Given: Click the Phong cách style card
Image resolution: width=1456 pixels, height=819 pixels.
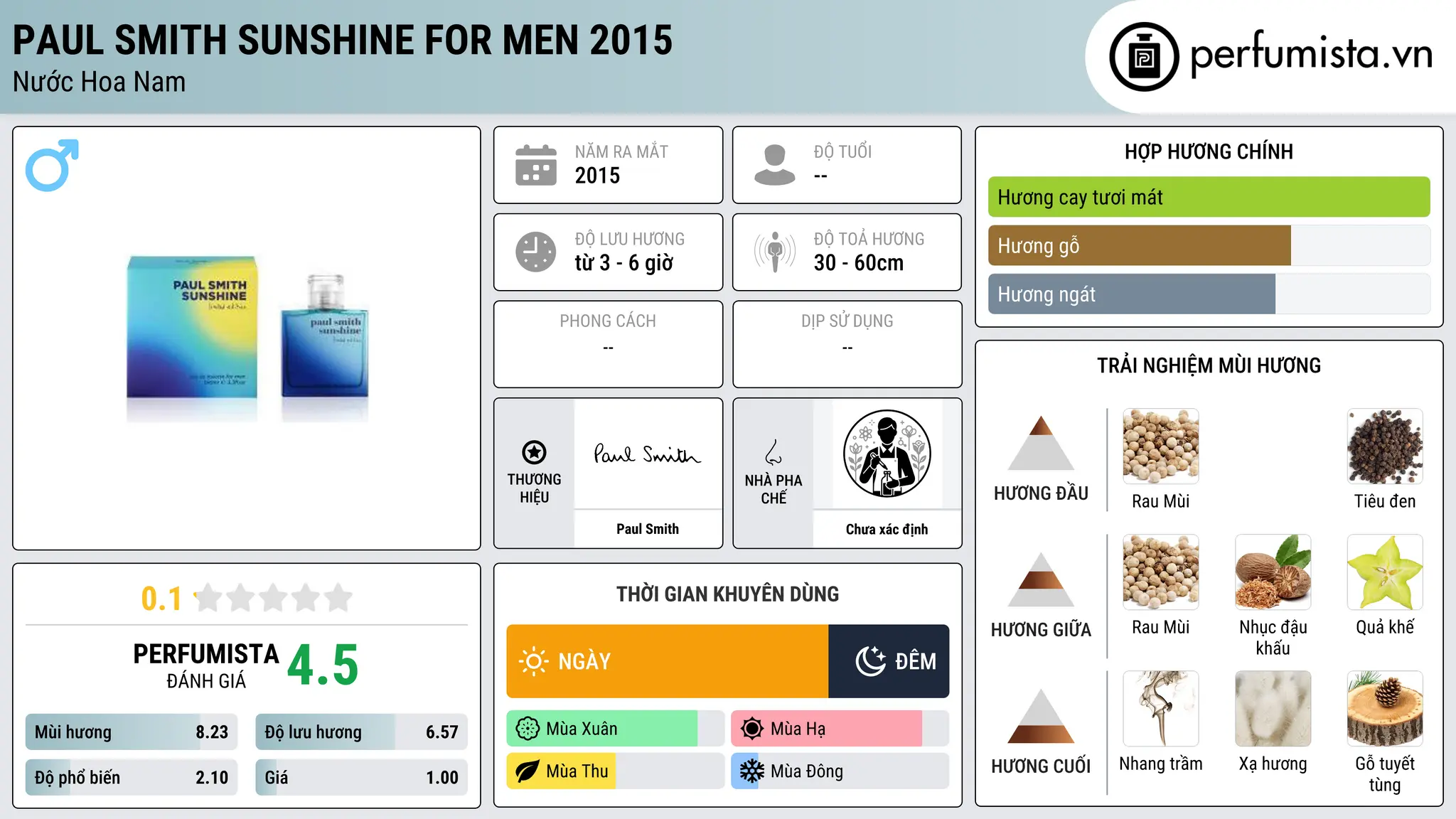Looking at the screenshot, I should tap(609, 344).
